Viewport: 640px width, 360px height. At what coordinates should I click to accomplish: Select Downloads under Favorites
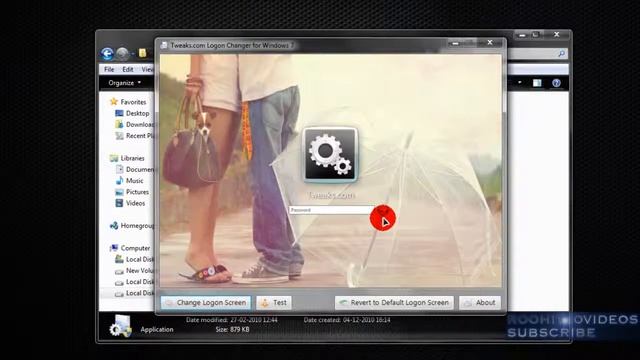pos(140,124)
